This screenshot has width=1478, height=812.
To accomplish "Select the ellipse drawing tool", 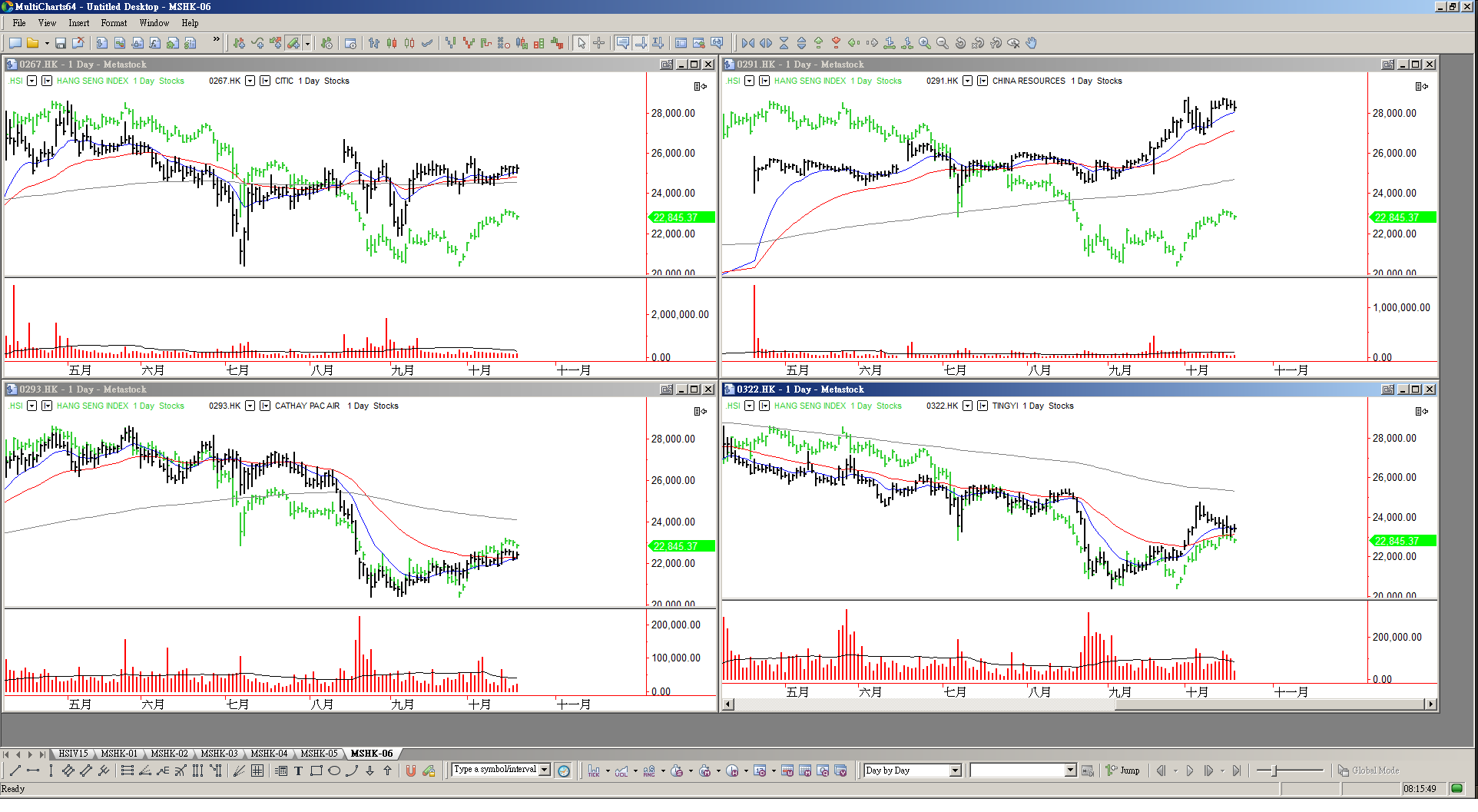I will coord(334,771).
